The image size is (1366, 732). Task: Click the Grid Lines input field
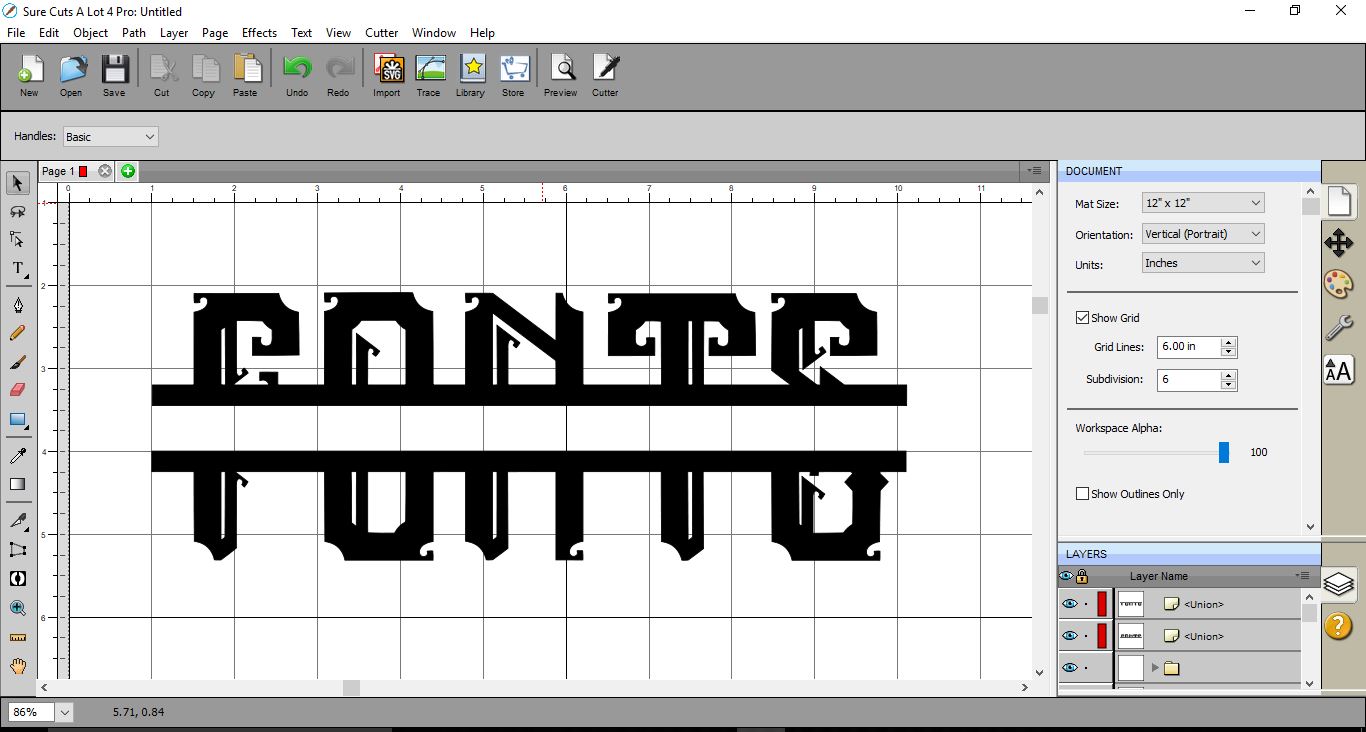1189,347
